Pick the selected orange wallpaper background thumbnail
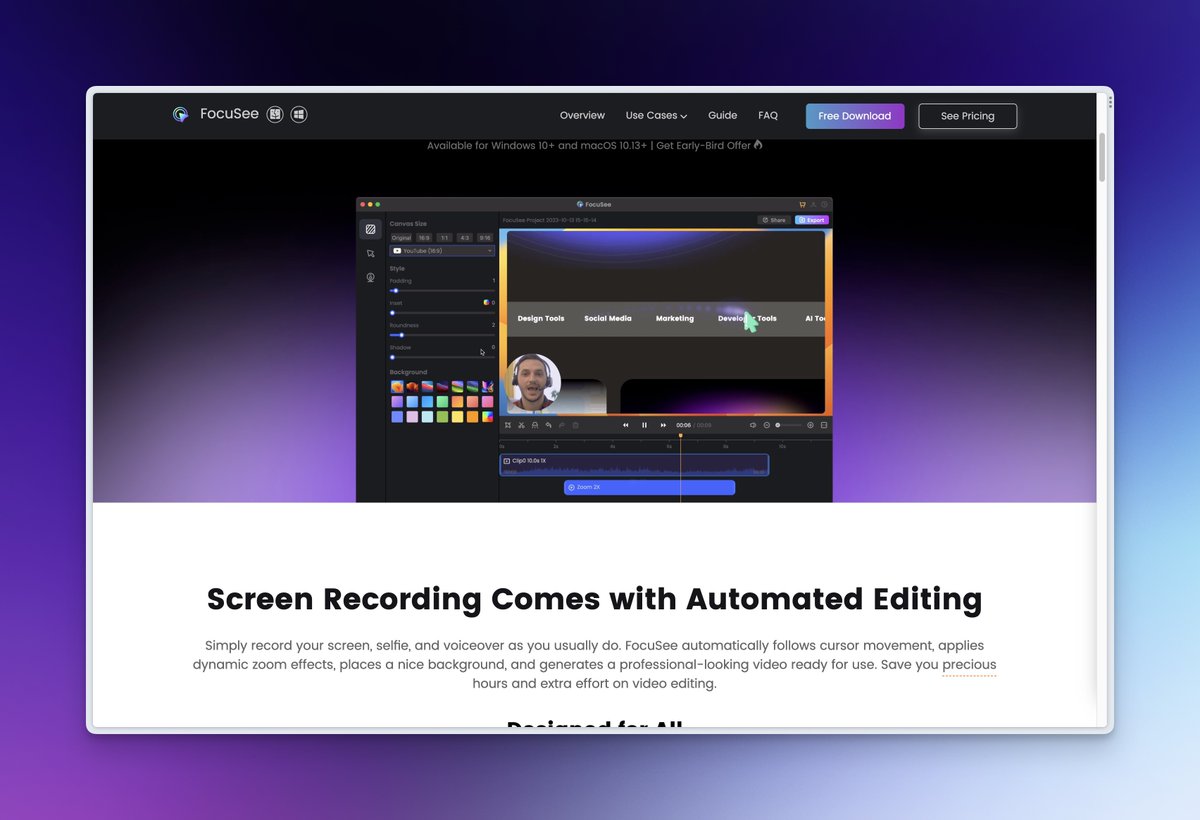 tap(397, 386)
